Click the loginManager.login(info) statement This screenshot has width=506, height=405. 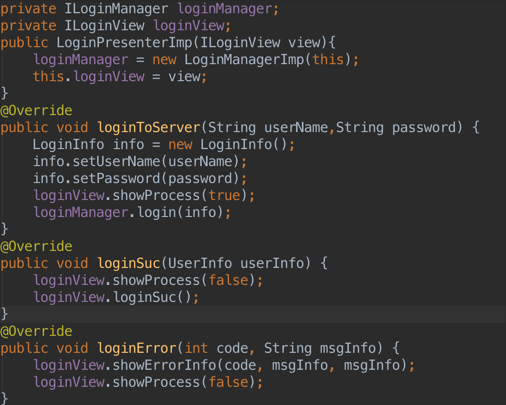coord(132,212)
